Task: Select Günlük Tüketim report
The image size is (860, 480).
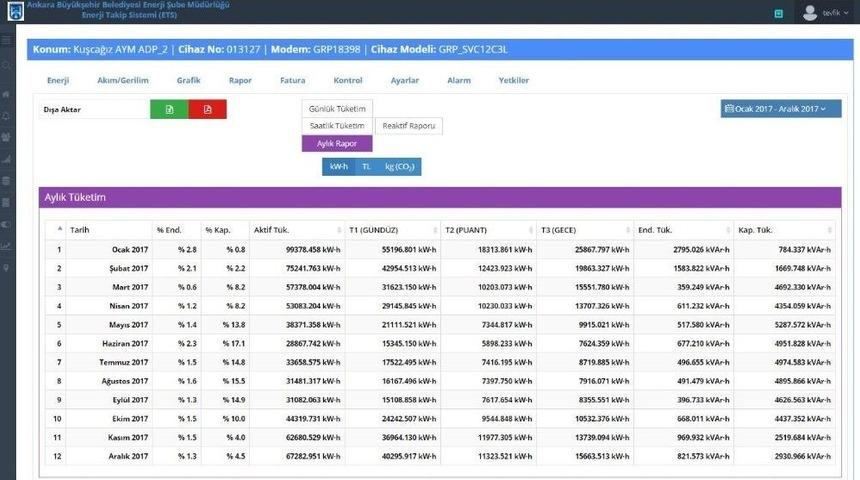Action: (x=337, y=108)
